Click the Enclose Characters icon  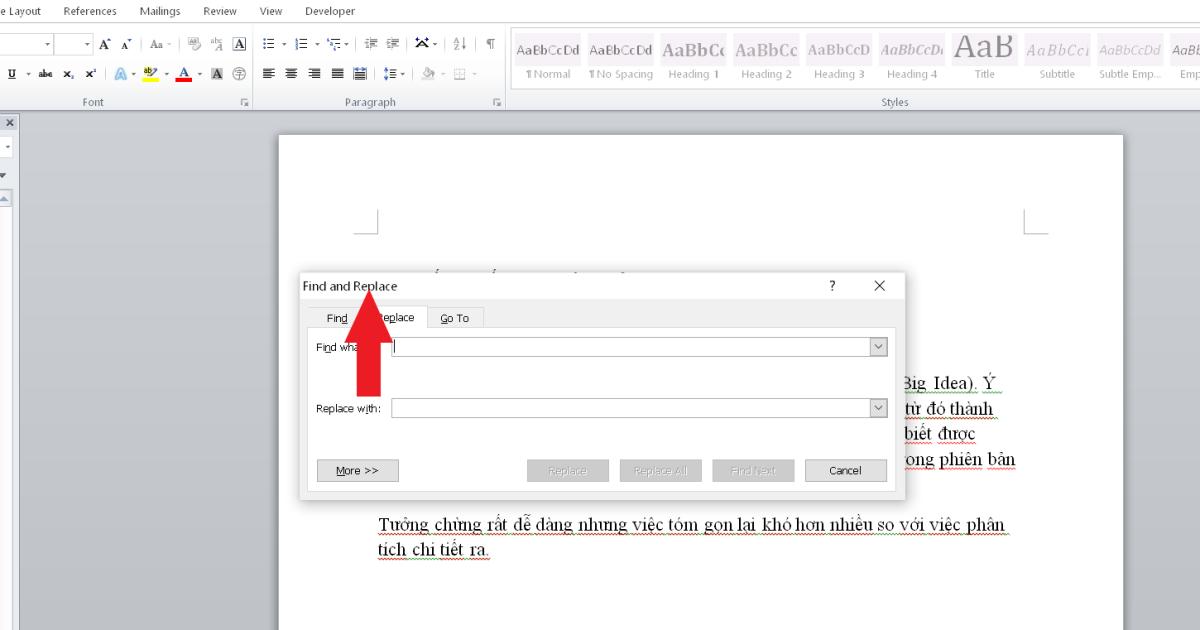click(x=239, y=74)
